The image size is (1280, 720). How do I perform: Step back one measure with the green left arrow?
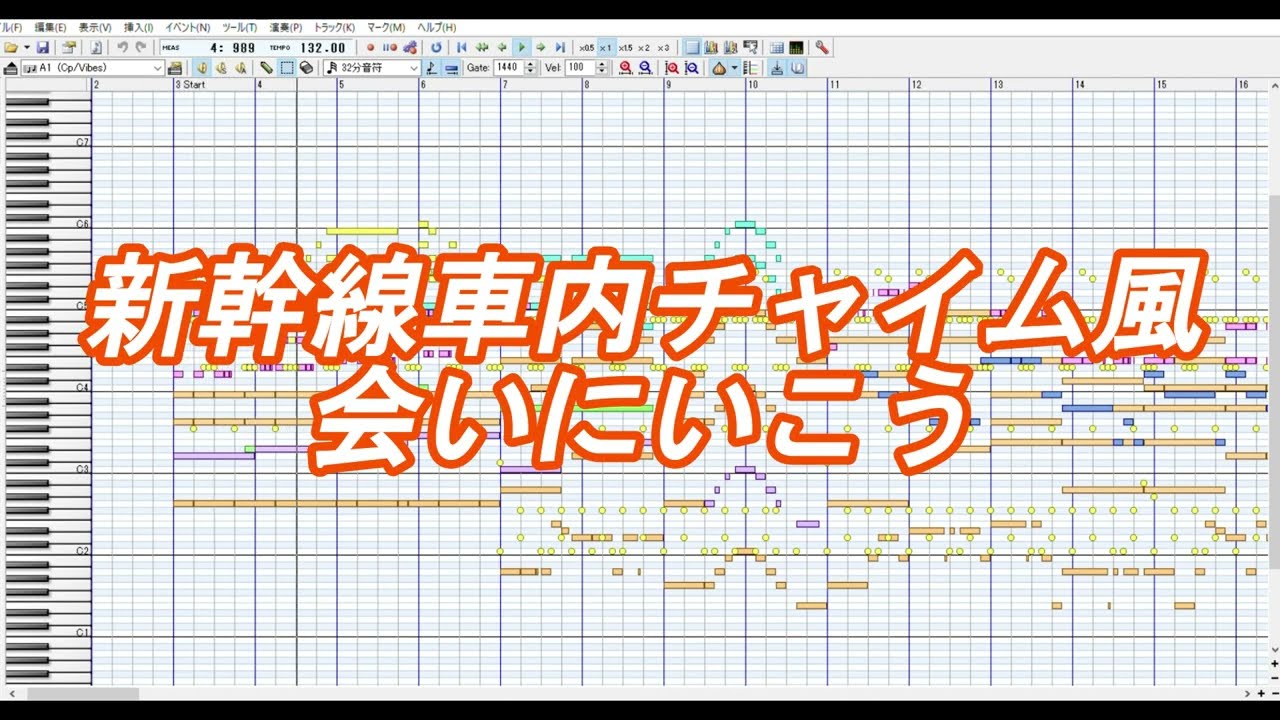(x=501, y=47)
